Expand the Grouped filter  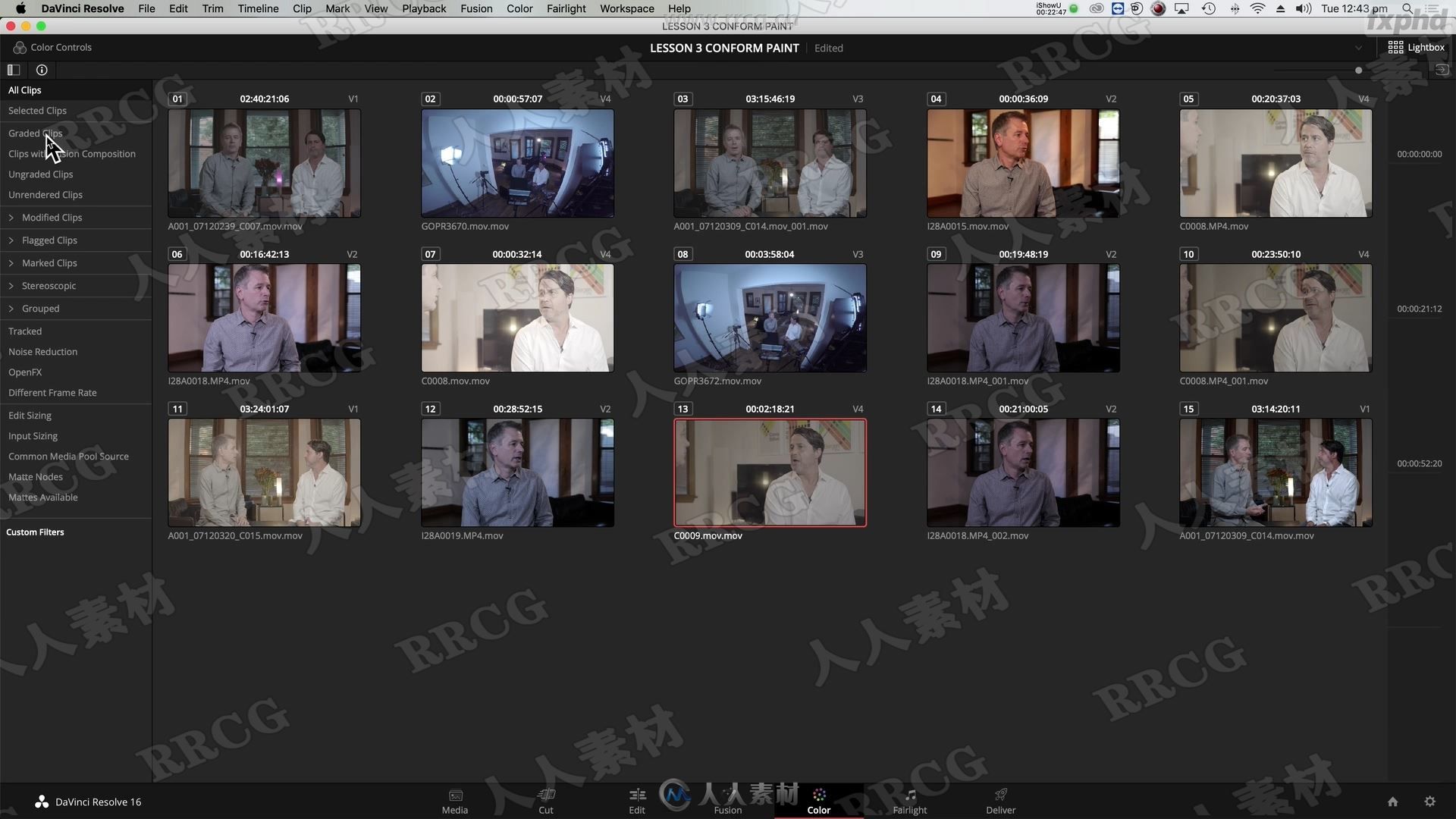click(11, 309)
